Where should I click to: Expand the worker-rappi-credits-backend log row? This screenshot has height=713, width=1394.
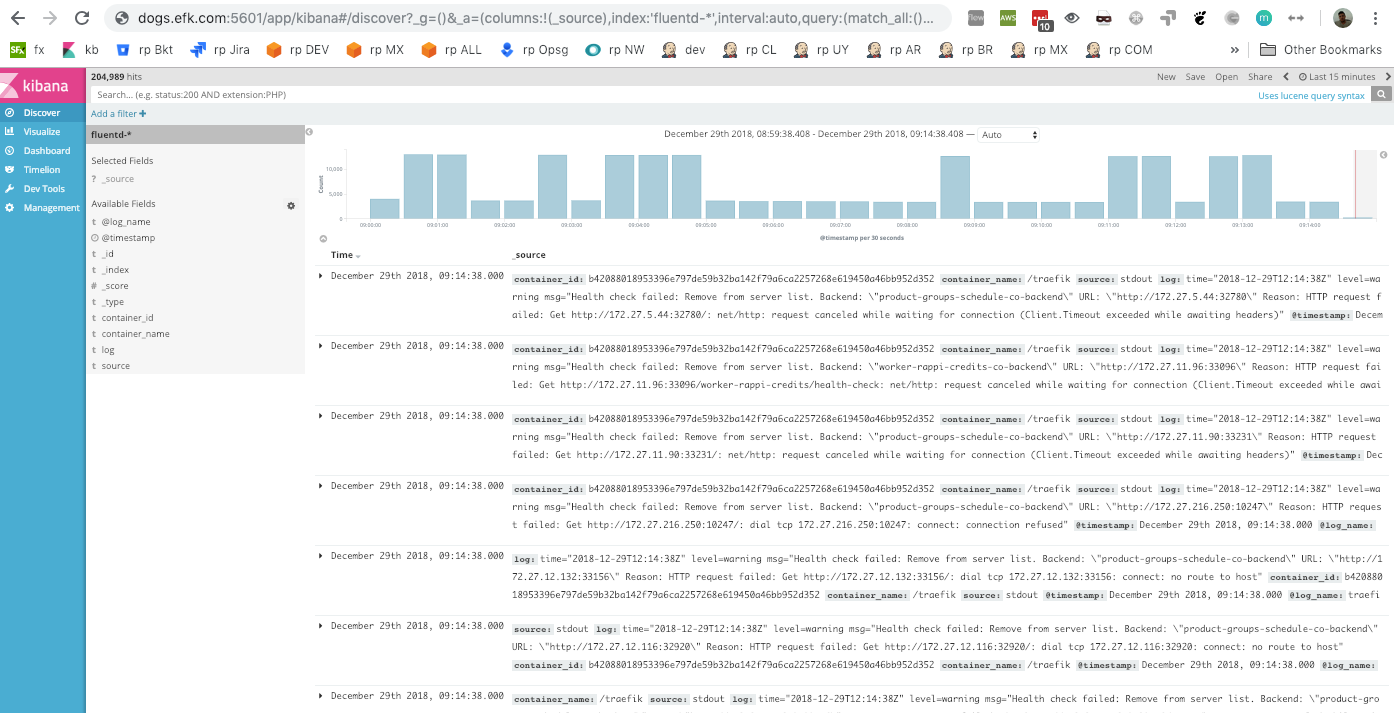tap(320, 346)
